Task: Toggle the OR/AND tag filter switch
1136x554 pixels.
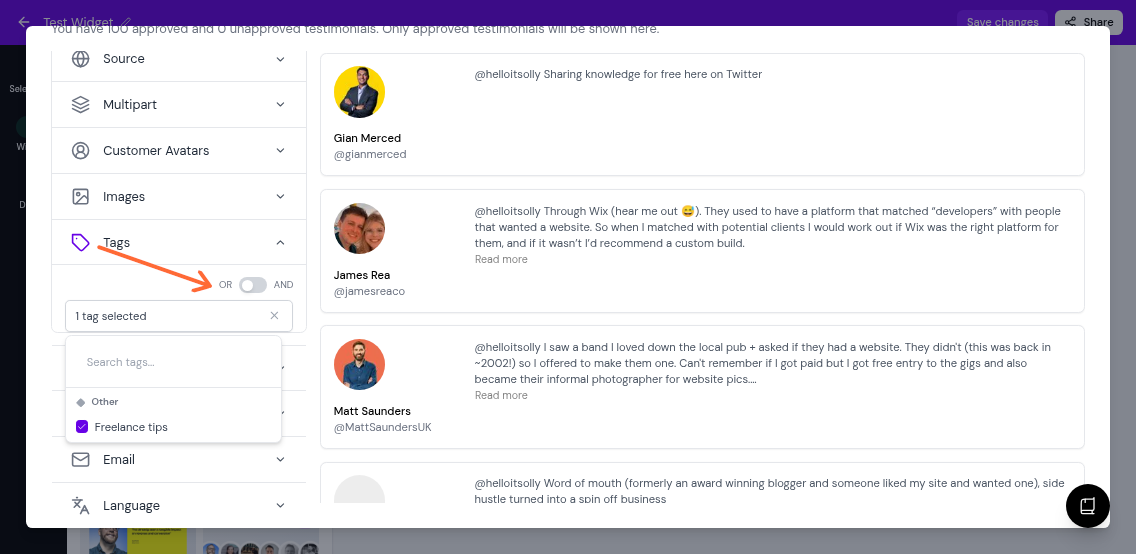Action: (x=253, y=285)
